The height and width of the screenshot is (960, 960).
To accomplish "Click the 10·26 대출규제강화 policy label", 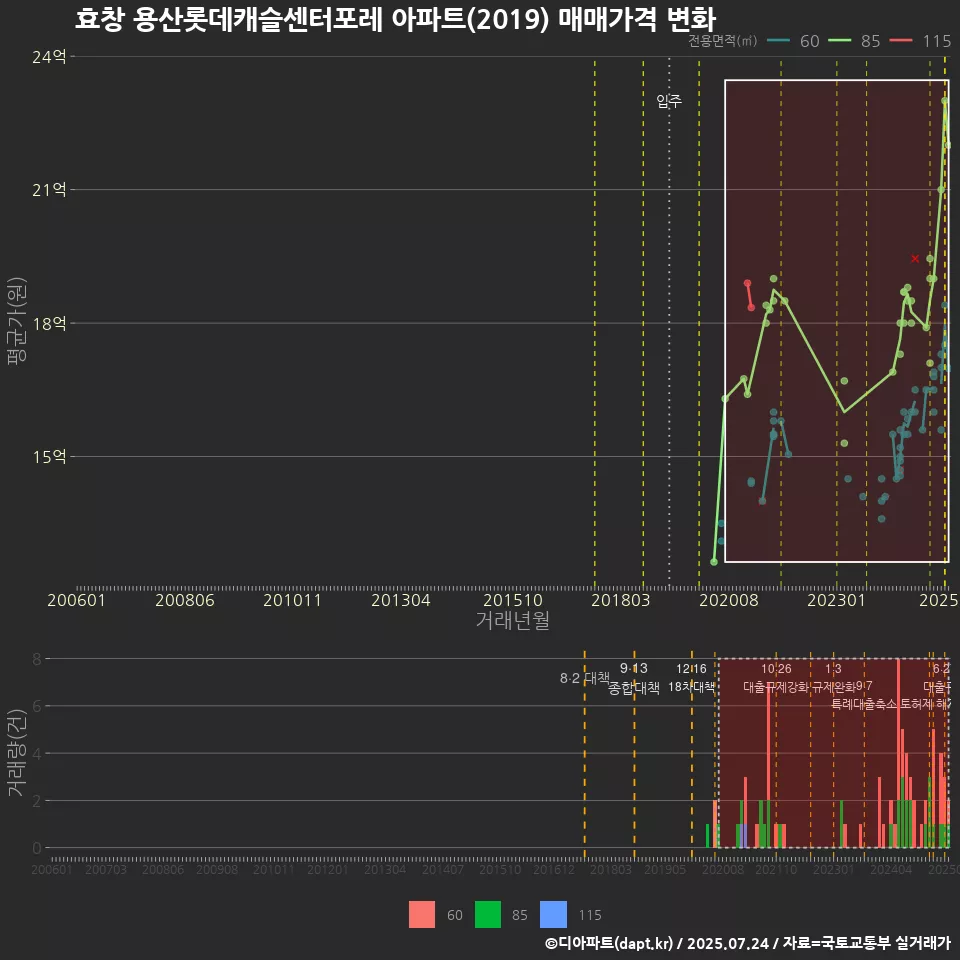I will [x=776, y=678].
